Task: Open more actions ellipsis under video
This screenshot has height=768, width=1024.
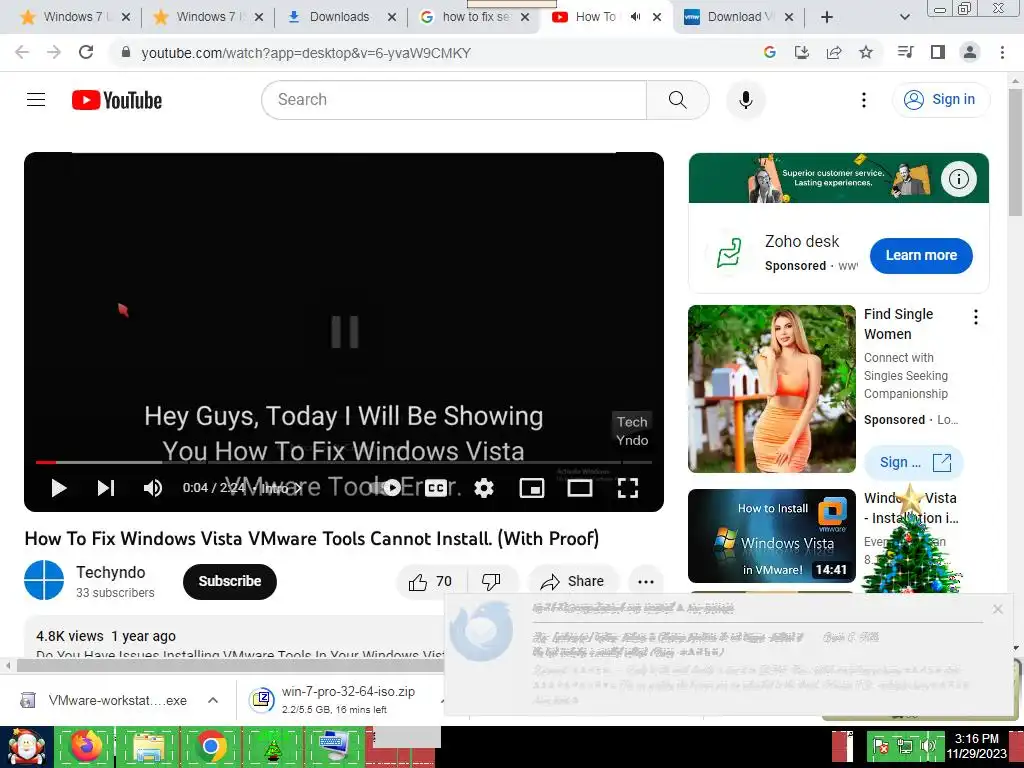Action: point(646,581)
